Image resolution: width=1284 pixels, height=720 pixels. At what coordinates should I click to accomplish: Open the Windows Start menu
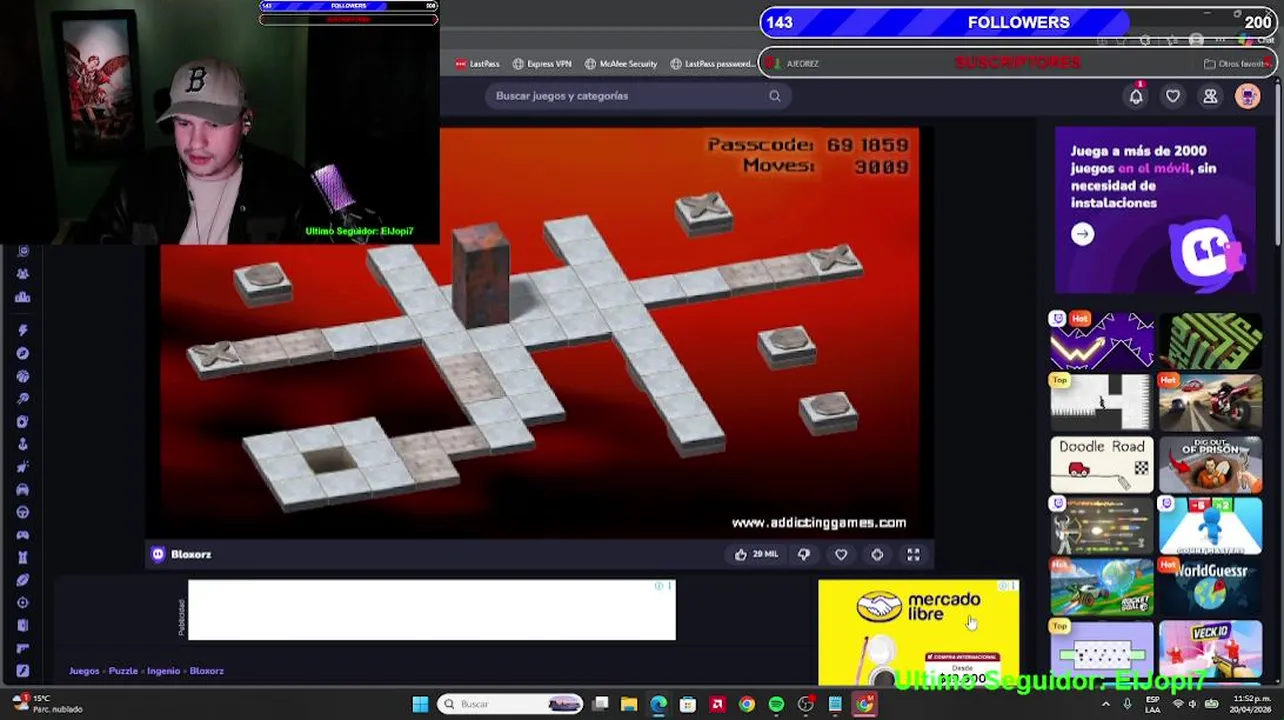(420, 704)
